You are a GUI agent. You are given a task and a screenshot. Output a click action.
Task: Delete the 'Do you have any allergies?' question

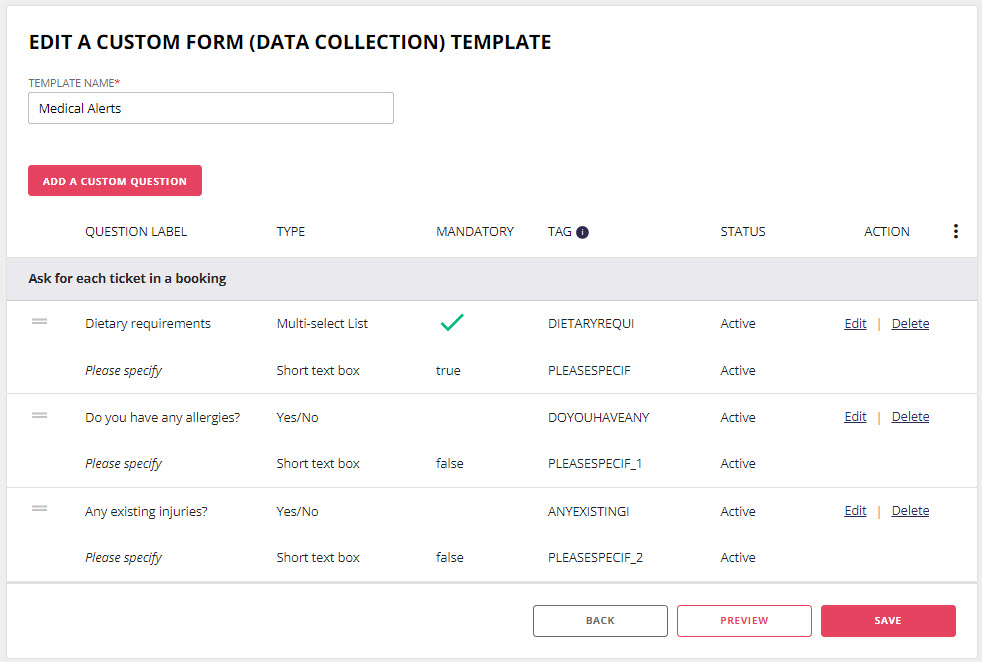click(910, 417)
